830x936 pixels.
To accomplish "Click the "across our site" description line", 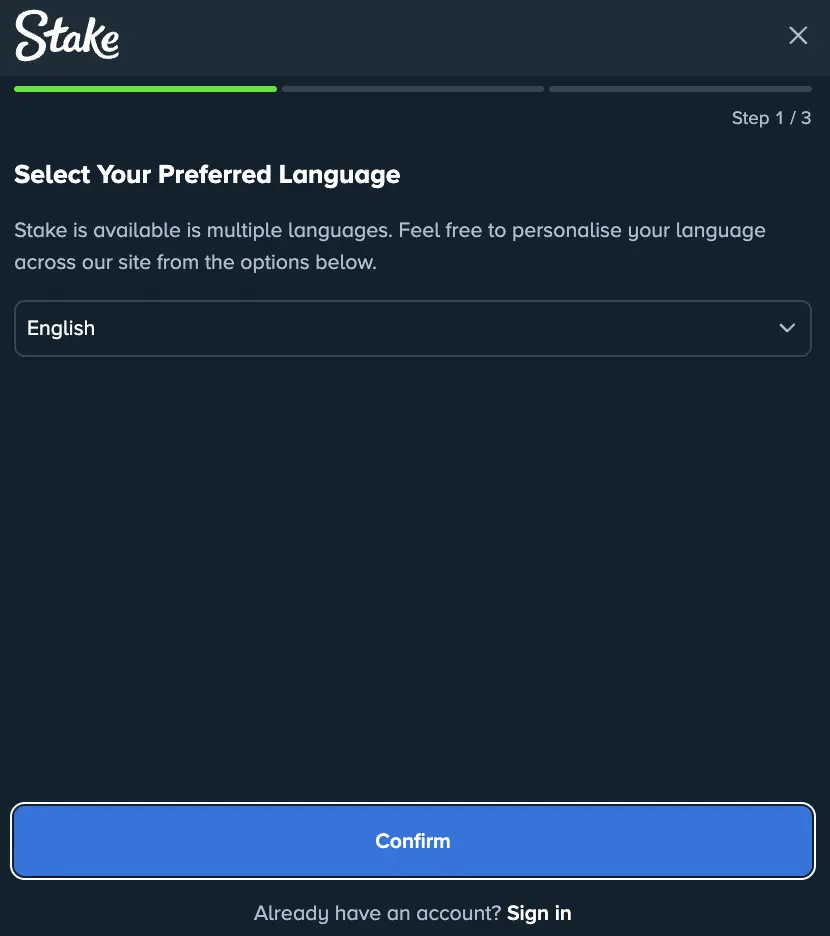I will pyautogui.click(x=195, y=264).
